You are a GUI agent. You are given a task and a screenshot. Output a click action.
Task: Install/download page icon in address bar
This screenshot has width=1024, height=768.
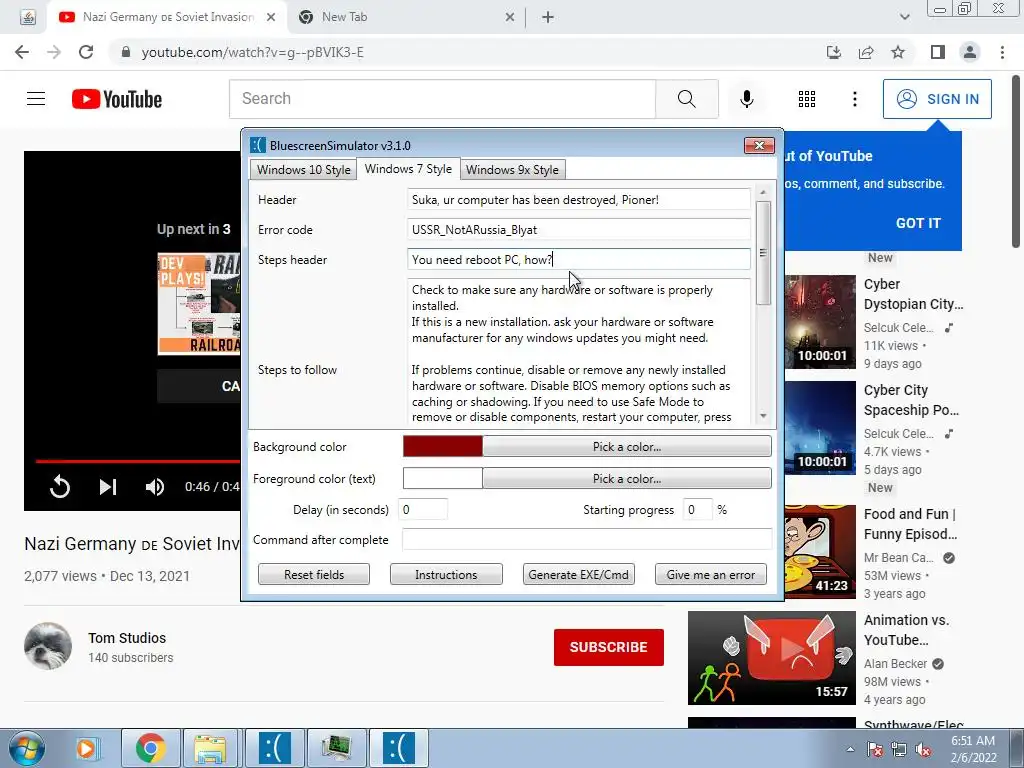pos(834,52)
